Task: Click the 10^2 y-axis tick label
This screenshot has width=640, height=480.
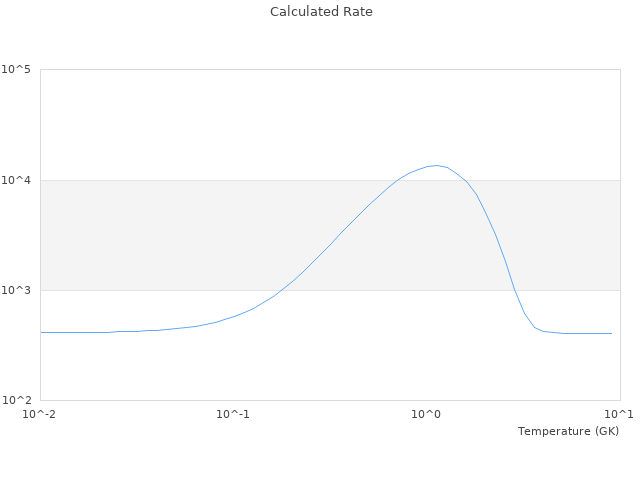Action: (x=16, y=400)
